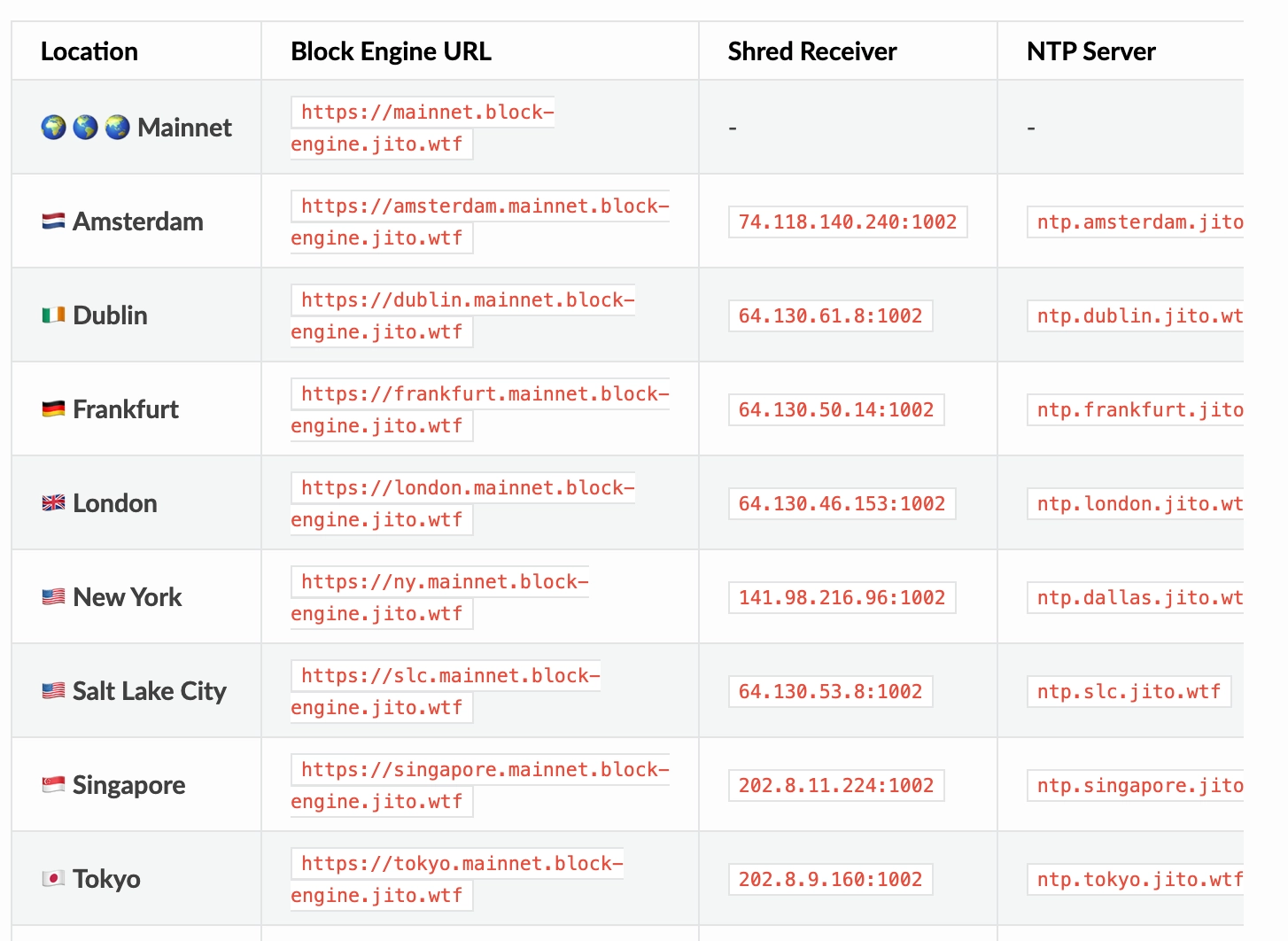The width and height of the screenshot is (1288, 941).
Task: Click the Japan flag next to Tokyo
Action: point(53,879)
